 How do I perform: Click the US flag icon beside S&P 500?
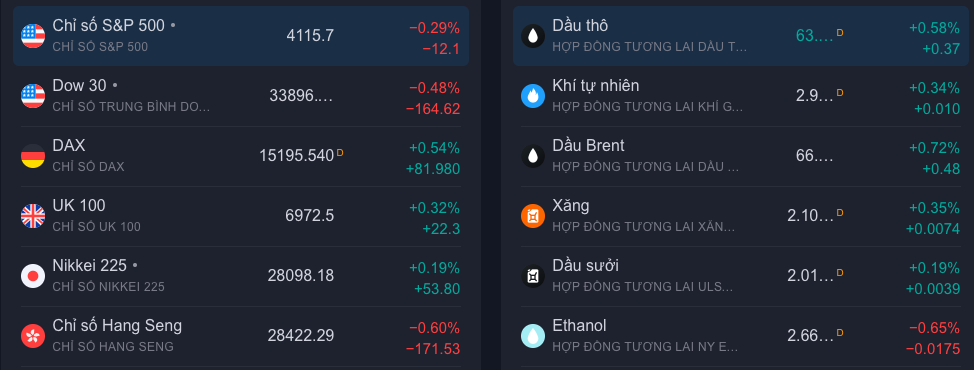(33, 36)
